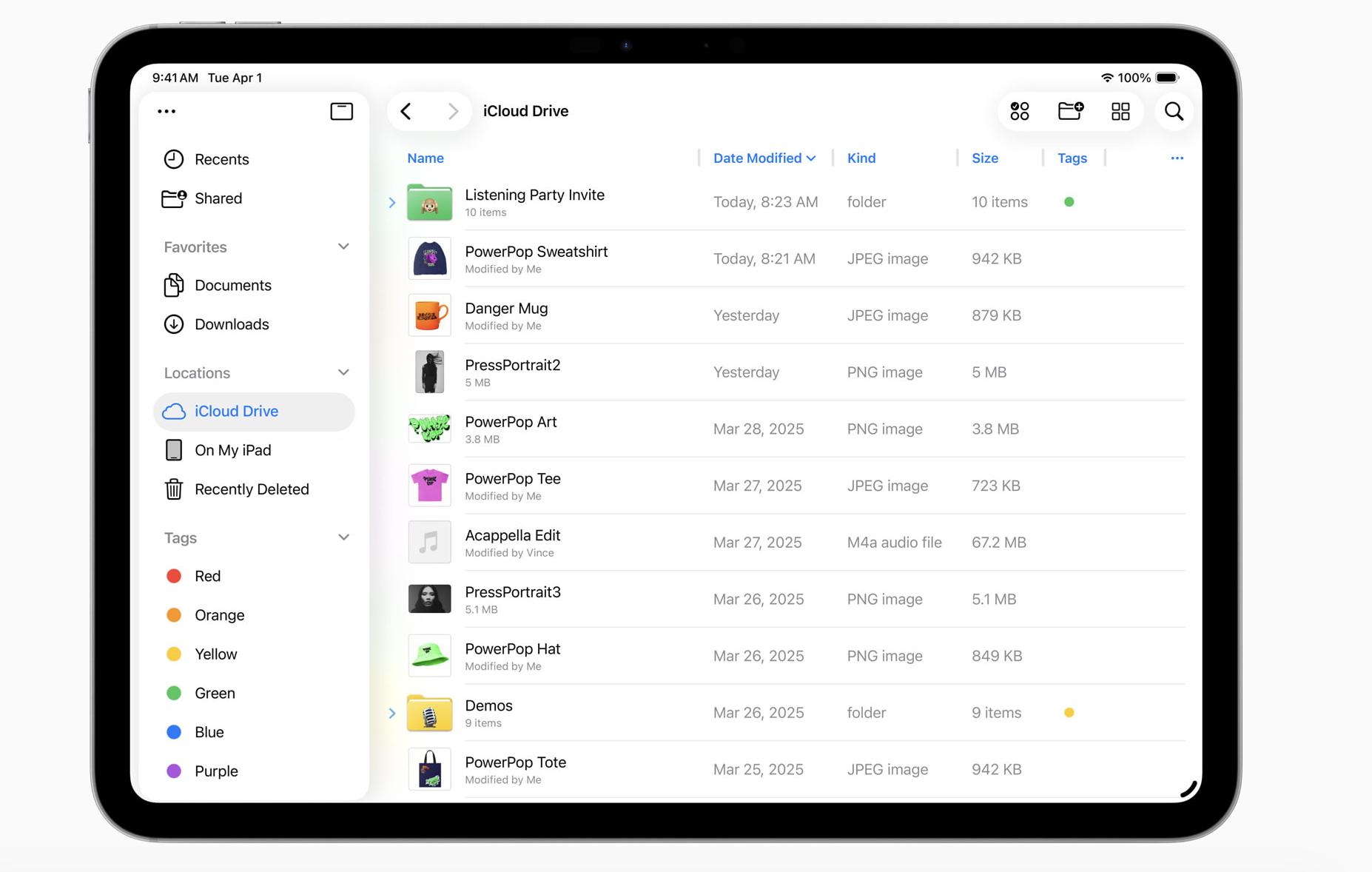Collapse the Favorites section
The image size is (1372, 872).
tap(343, 246)
